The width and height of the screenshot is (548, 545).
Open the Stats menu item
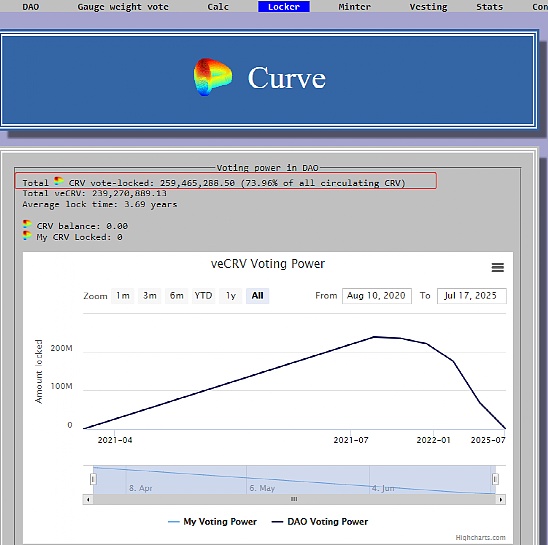[x=489, y=7]
